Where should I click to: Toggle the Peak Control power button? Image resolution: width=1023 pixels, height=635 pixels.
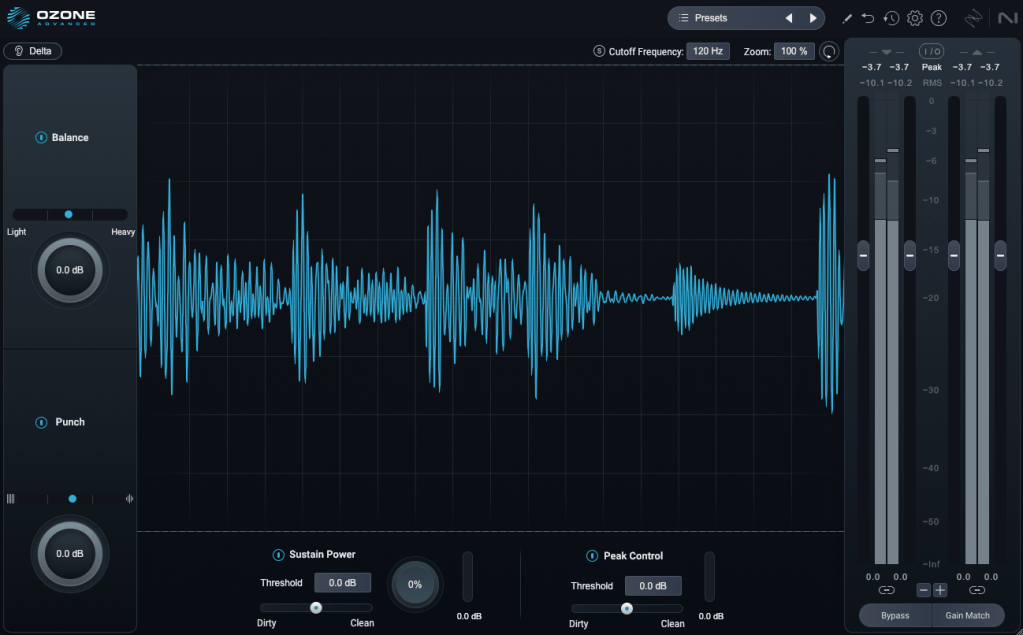coord(592,556)
